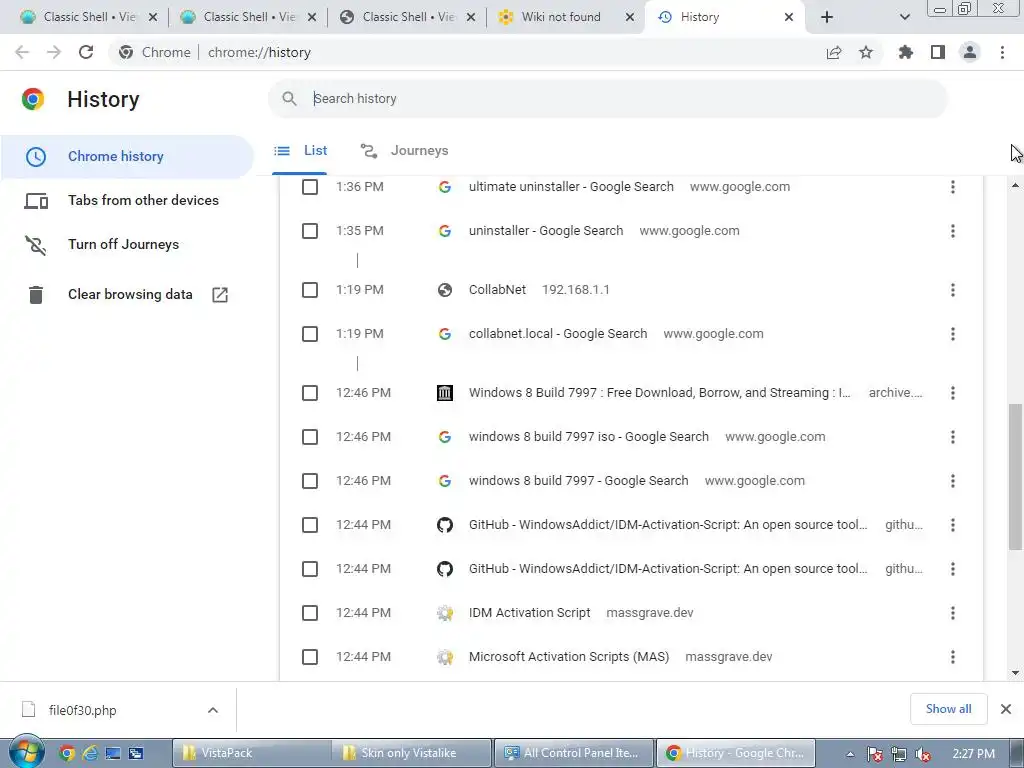1024x768 pixels.
Task: Select the List tab
Action: point(300,151)
